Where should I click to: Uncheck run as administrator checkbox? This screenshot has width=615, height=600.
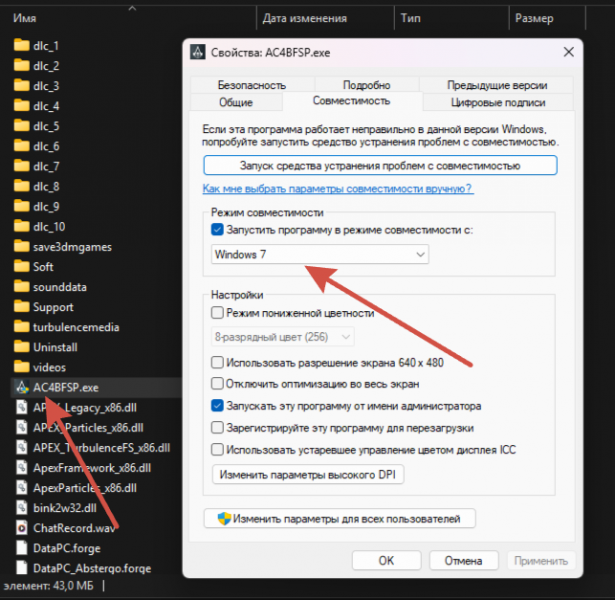point(217,405)
